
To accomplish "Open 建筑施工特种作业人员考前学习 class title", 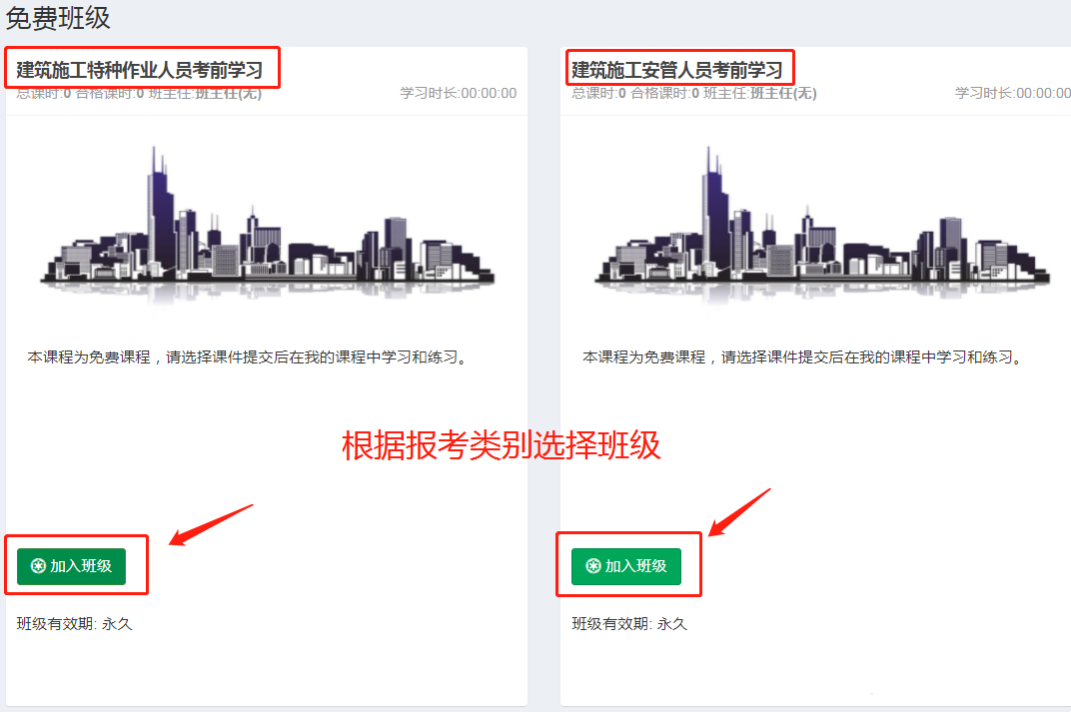I will pos(139,70).
